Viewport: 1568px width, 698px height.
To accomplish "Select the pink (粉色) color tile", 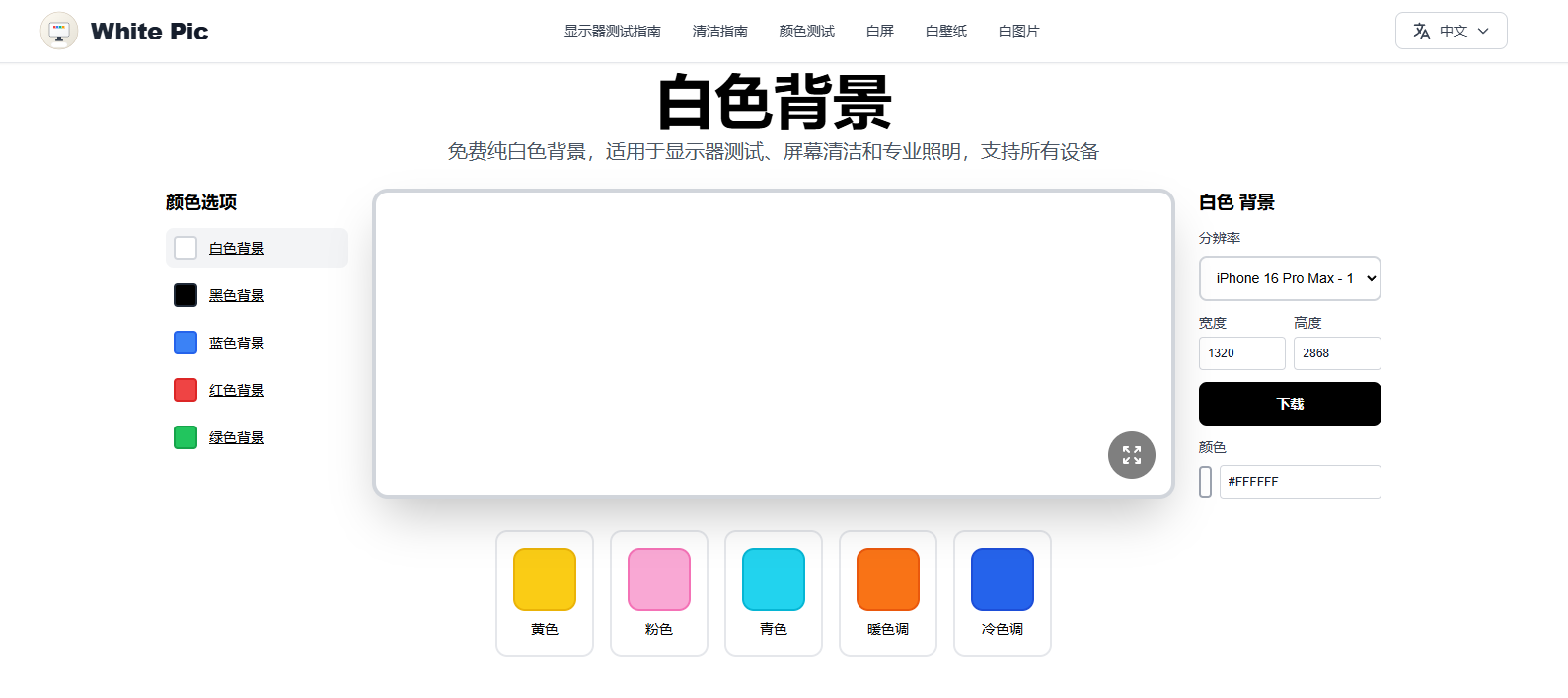I will click(658, 592).
